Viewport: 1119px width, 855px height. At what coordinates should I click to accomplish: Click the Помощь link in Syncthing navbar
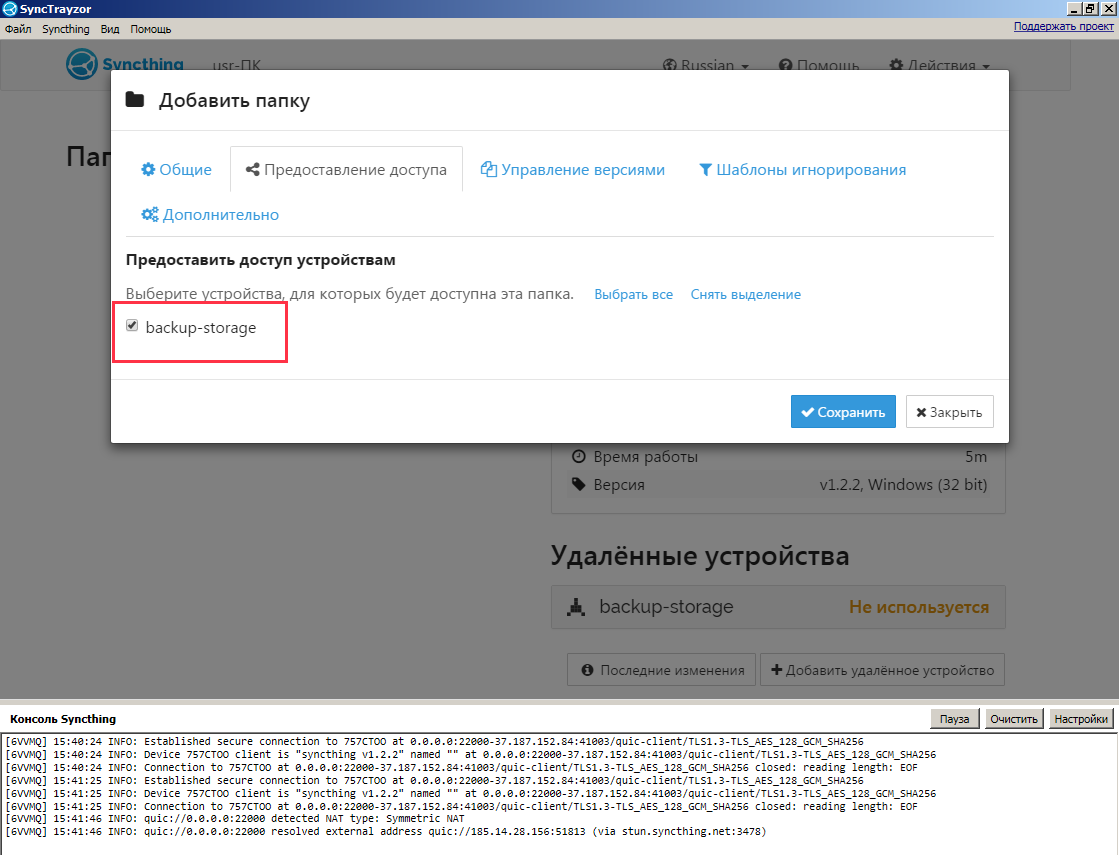click(819, 66)
